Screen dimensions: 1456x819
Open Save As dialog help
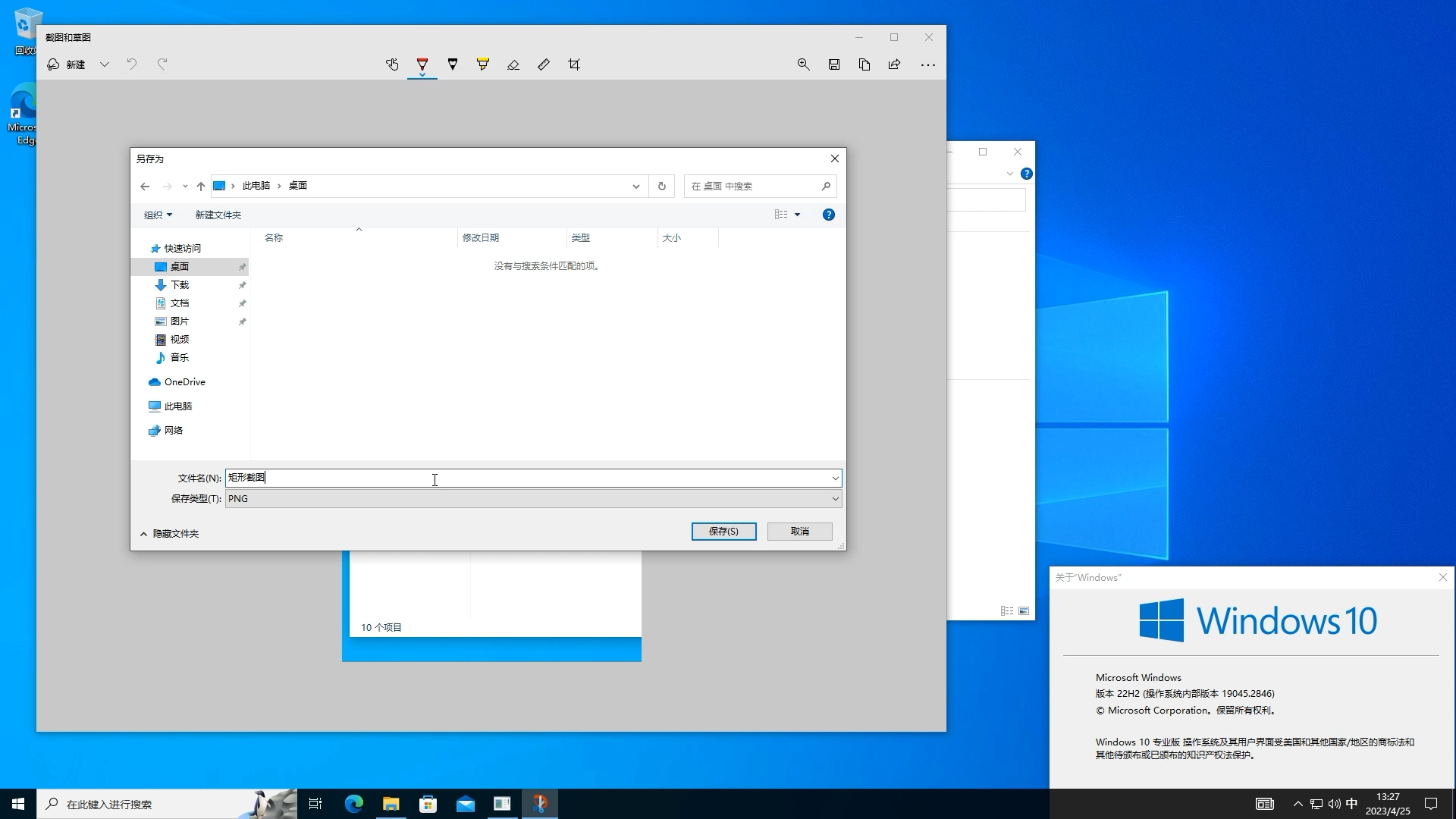829,215
